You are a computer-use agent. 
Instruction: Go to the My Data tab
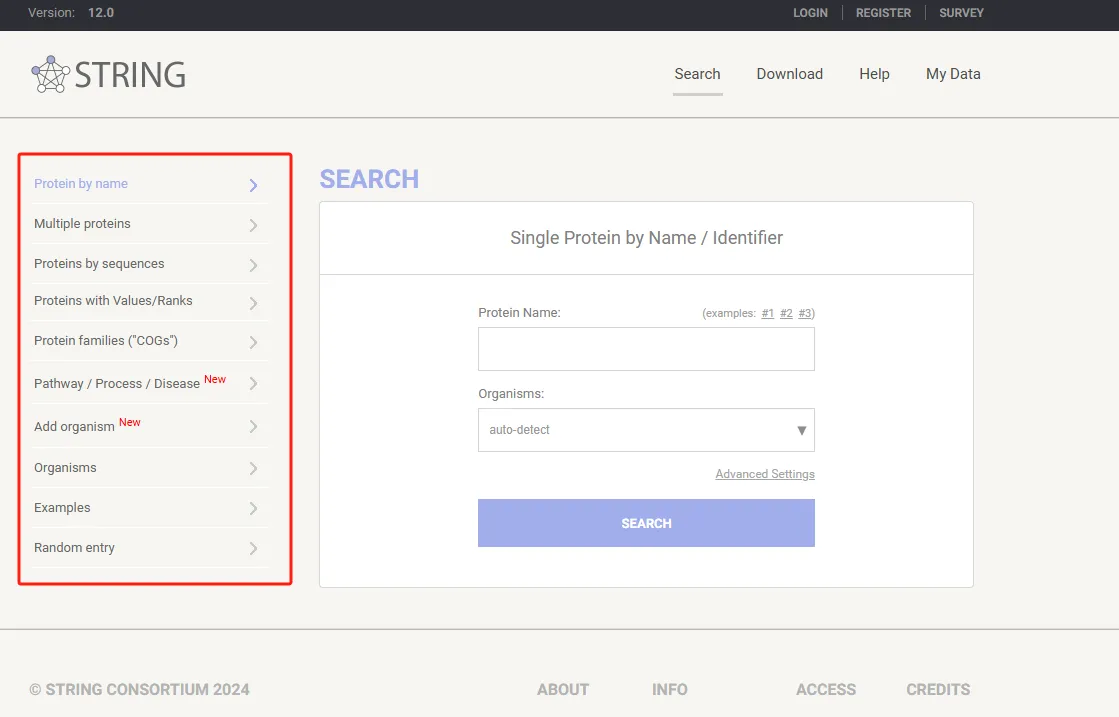[x=953, y=74]
